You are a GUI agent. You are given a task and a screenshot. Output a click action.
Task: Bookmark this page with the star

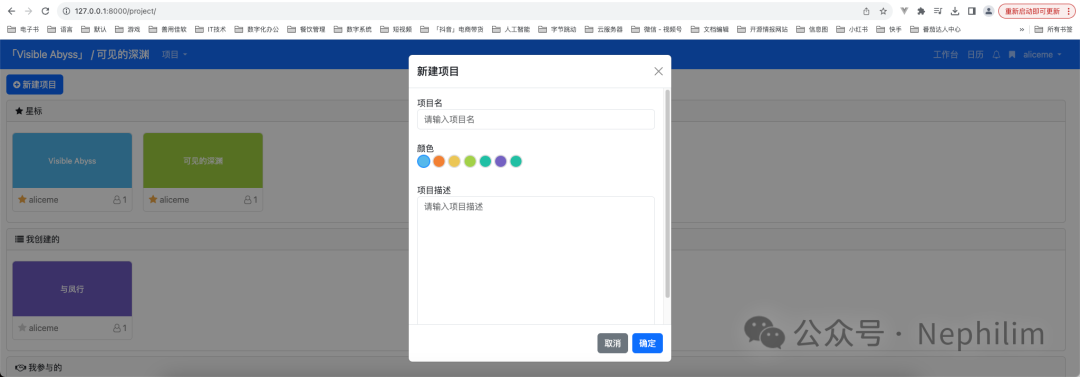point(883,11)
